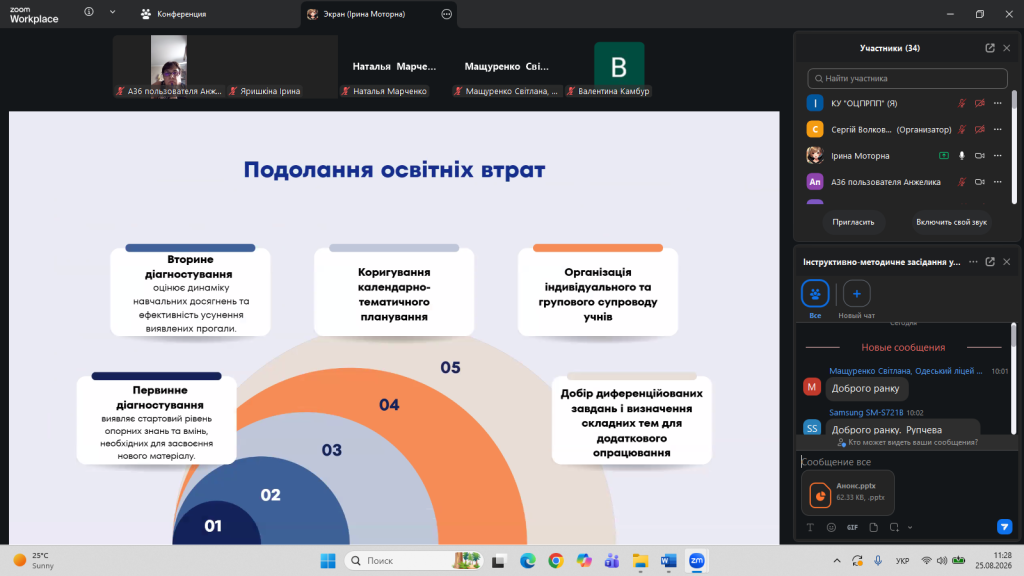Click the Zoom icon on the taskbar

(697, 560)
